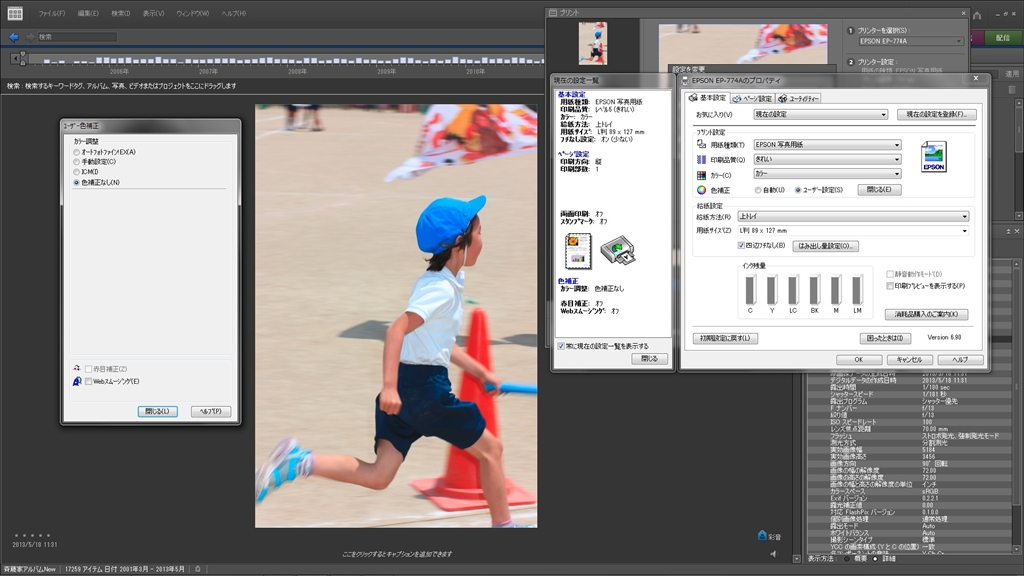Open the 用紙種類 paper type dropdown
The height and width of the screenshot is (576, 1024).
coord(825,145)
